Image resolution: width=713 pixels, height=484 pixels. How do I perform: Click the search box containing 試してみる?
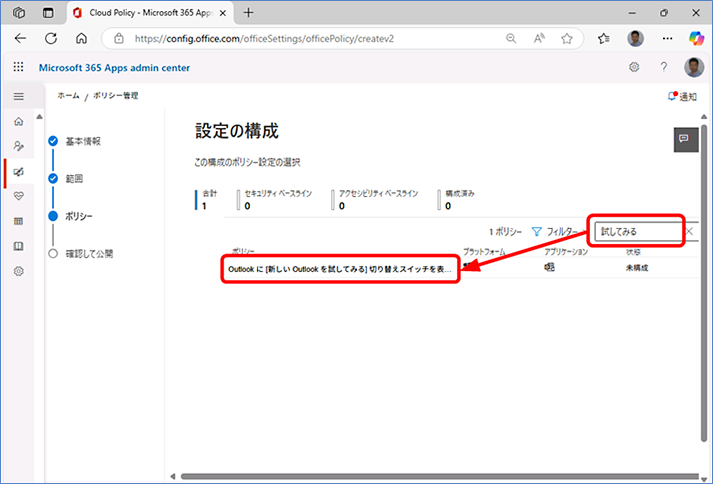638,232
